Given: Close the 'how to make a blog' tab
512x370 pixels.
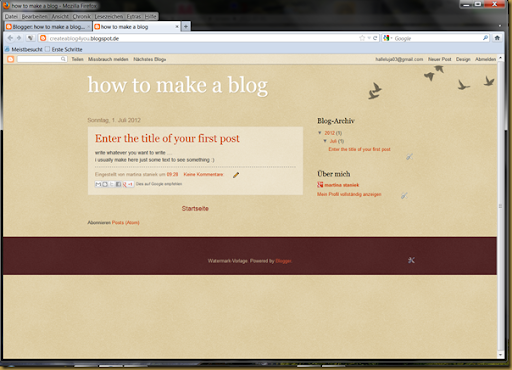Looking at the screenshot, I should [x=177, y=27].
